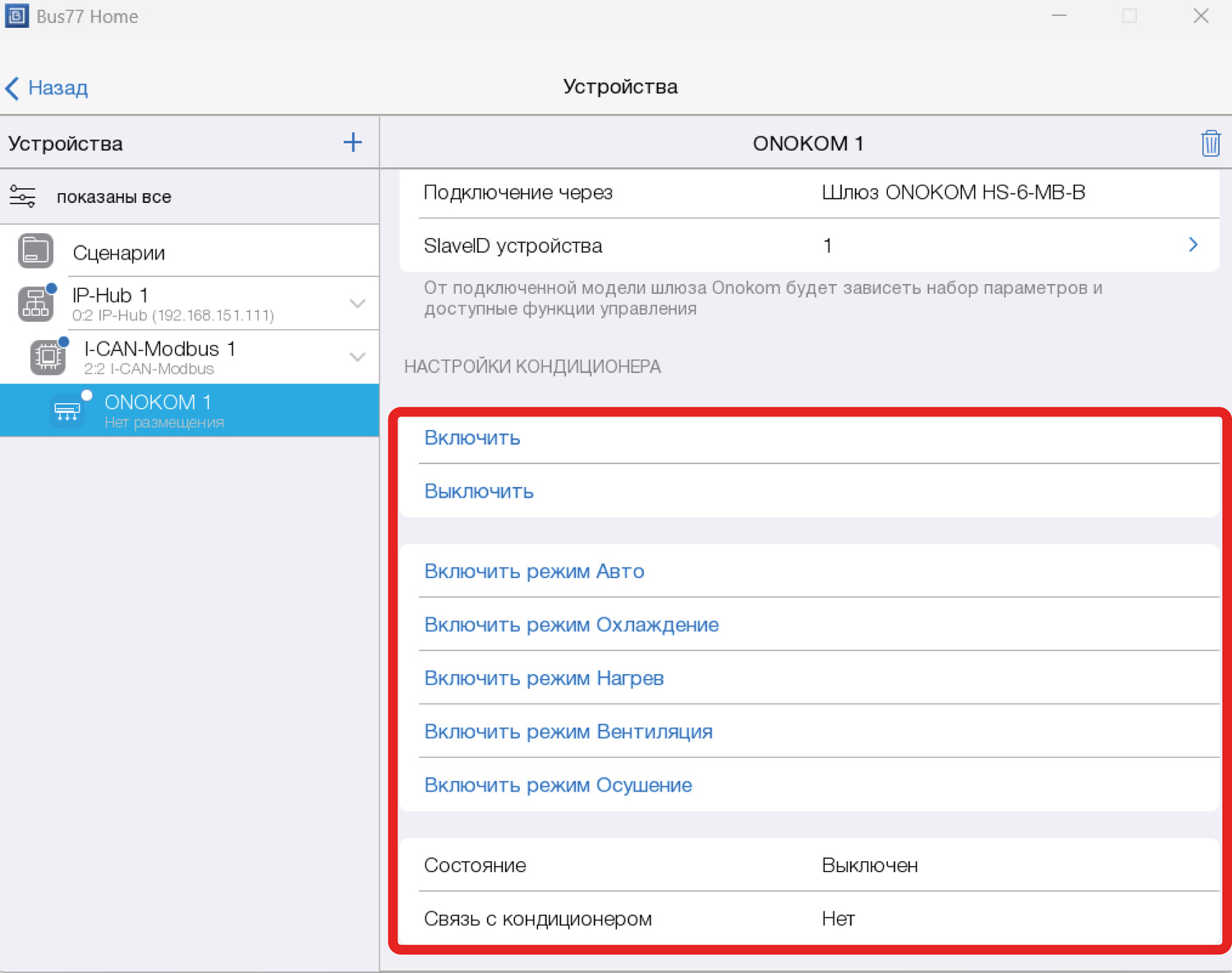Collapse the I-CAN-Modbus 1 branch chevron

click(x=357, y=357)
